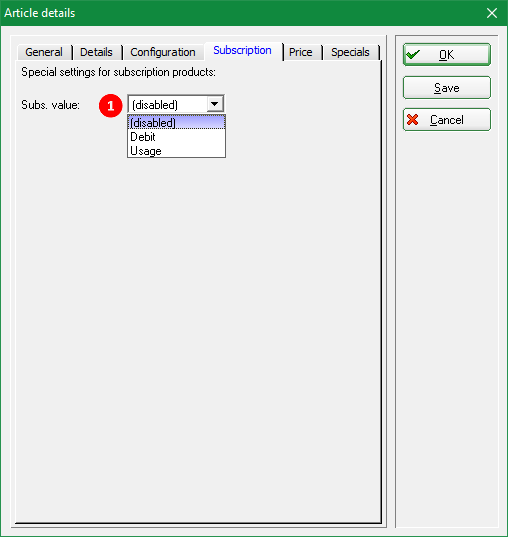Click the green checkmark icon on OK
This screenshot has width=508, height=537.
click(x=413, y=54)
